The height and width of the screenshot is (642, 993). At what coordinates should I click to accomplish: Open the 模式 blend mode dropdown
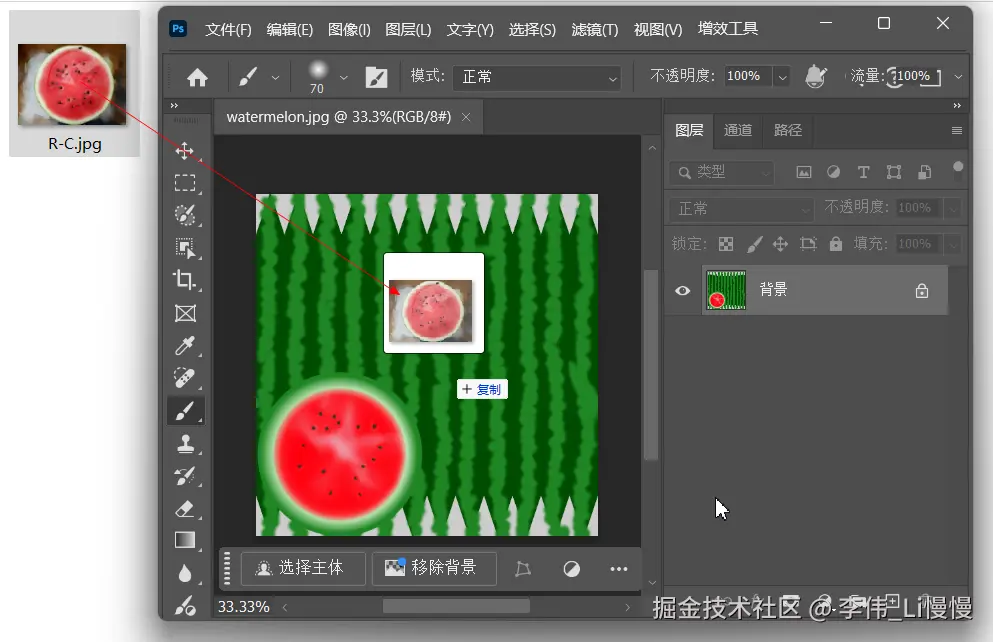(536, 76)
